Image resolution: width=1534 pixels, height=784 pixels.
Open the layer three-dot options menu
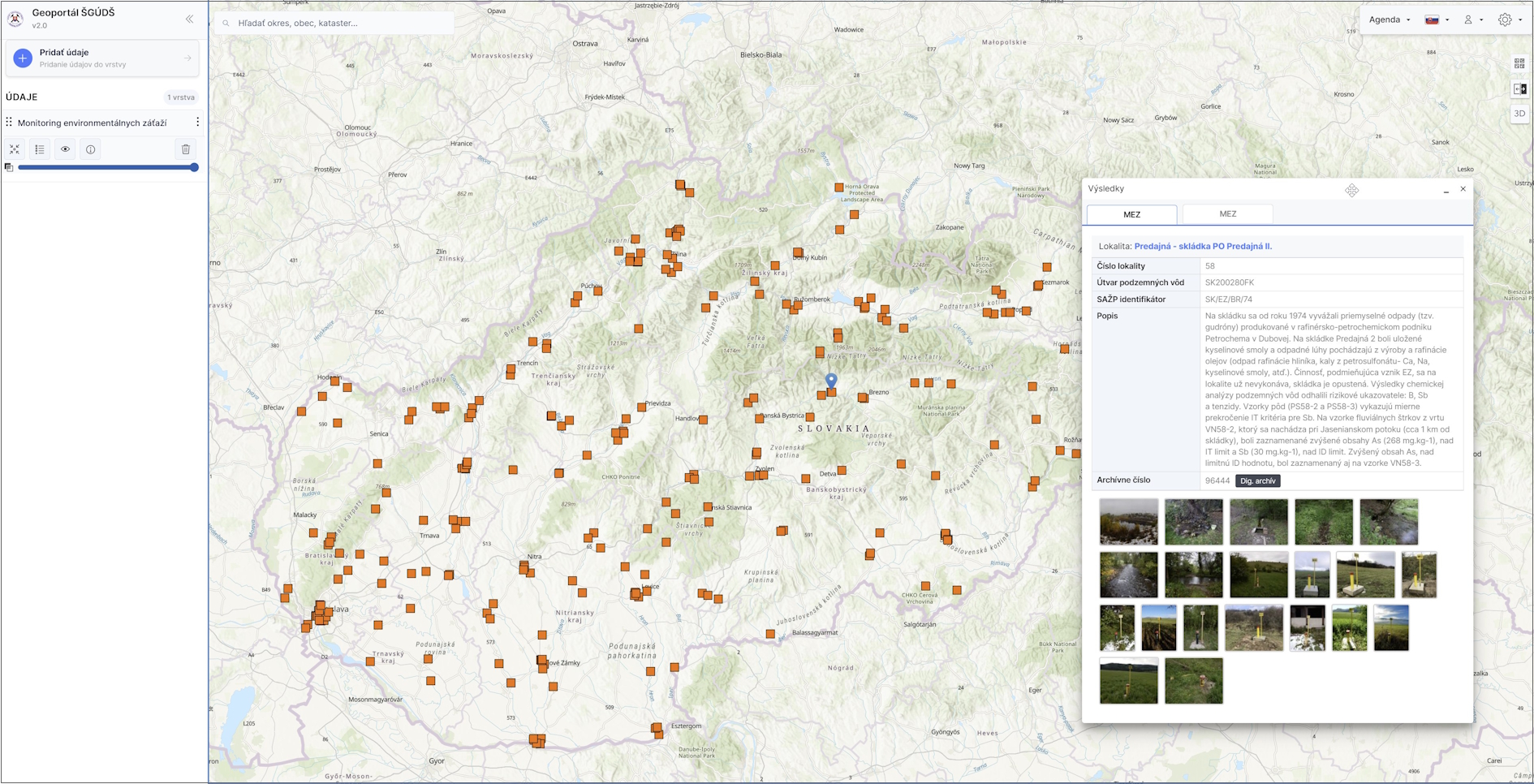(197, 123)
